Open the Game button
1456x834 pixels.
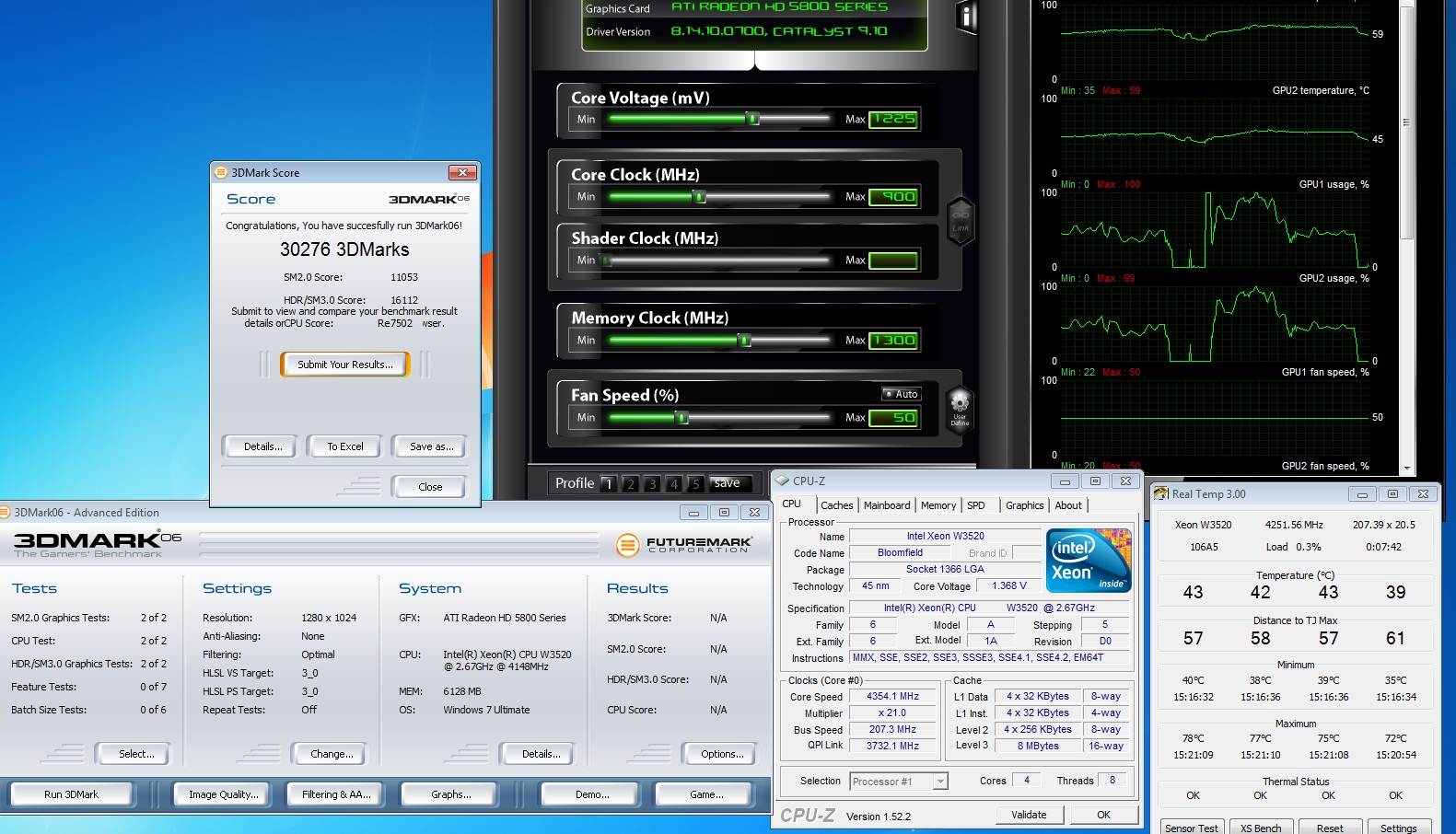706,794
